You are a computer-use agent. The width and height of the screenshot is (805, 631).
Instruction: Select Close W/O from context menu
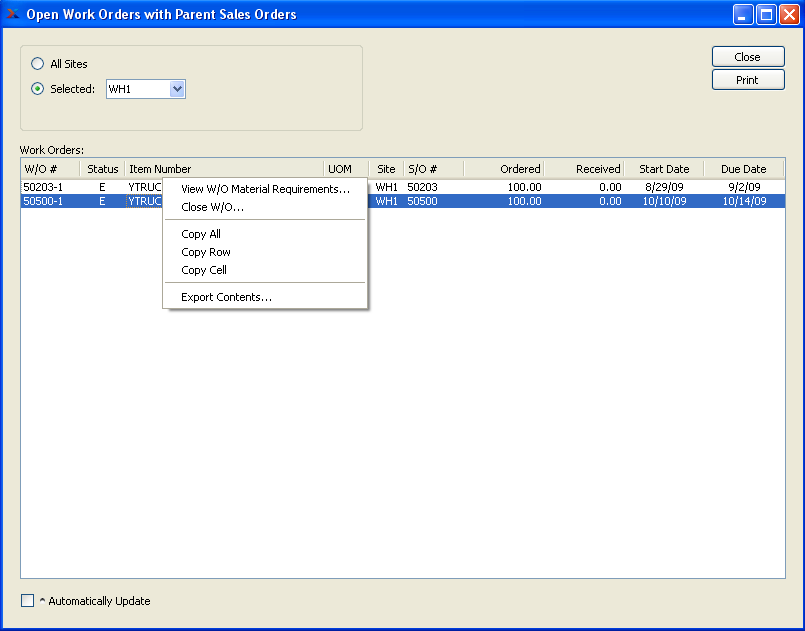pos(212,207)
